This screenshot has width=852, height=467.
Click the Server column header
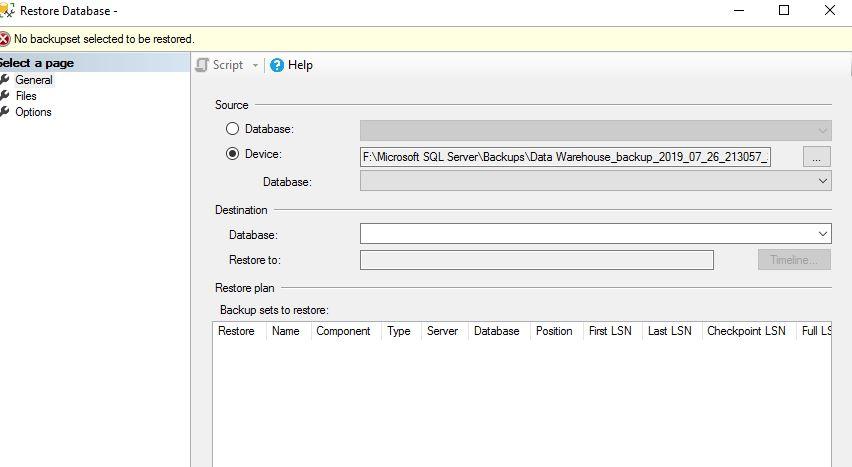coord(445,331)
